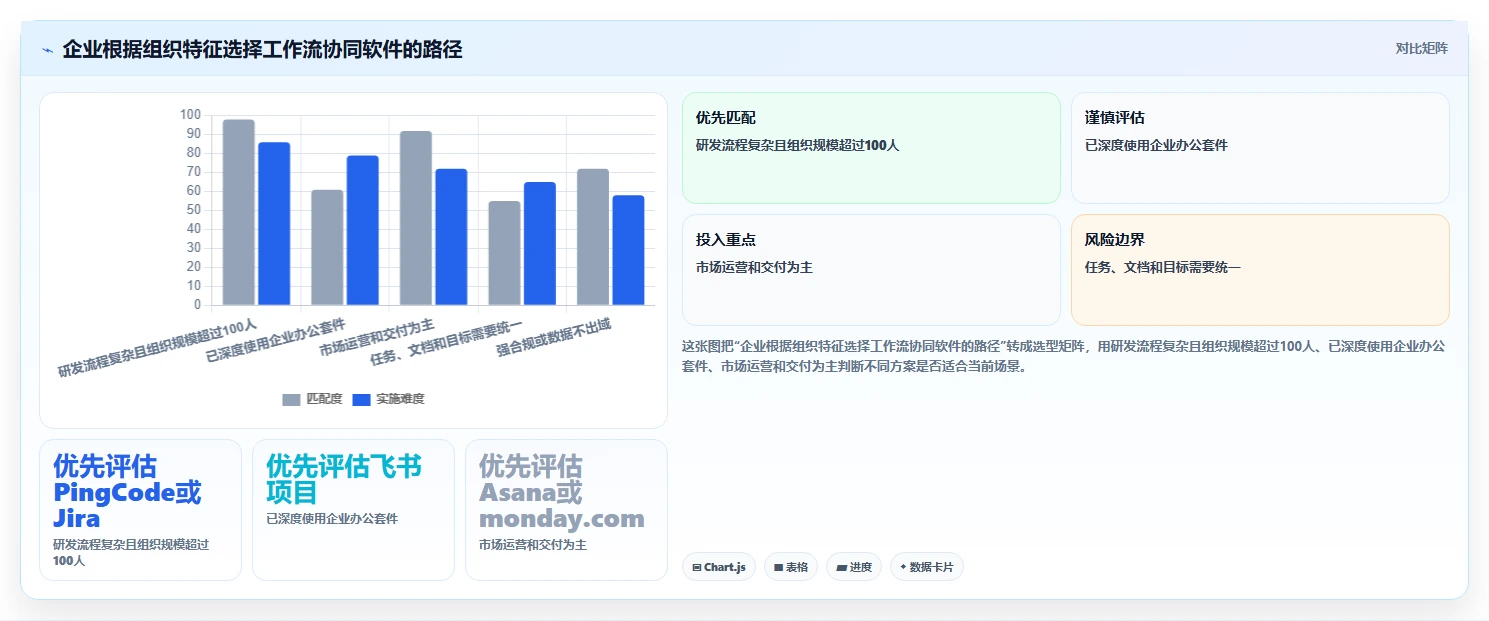Screen dimensions: 1489x621
Task: Click 已深度使用企业办公套件 text inside 谨慎评估 card
Action: click(x=1156, y=145)
